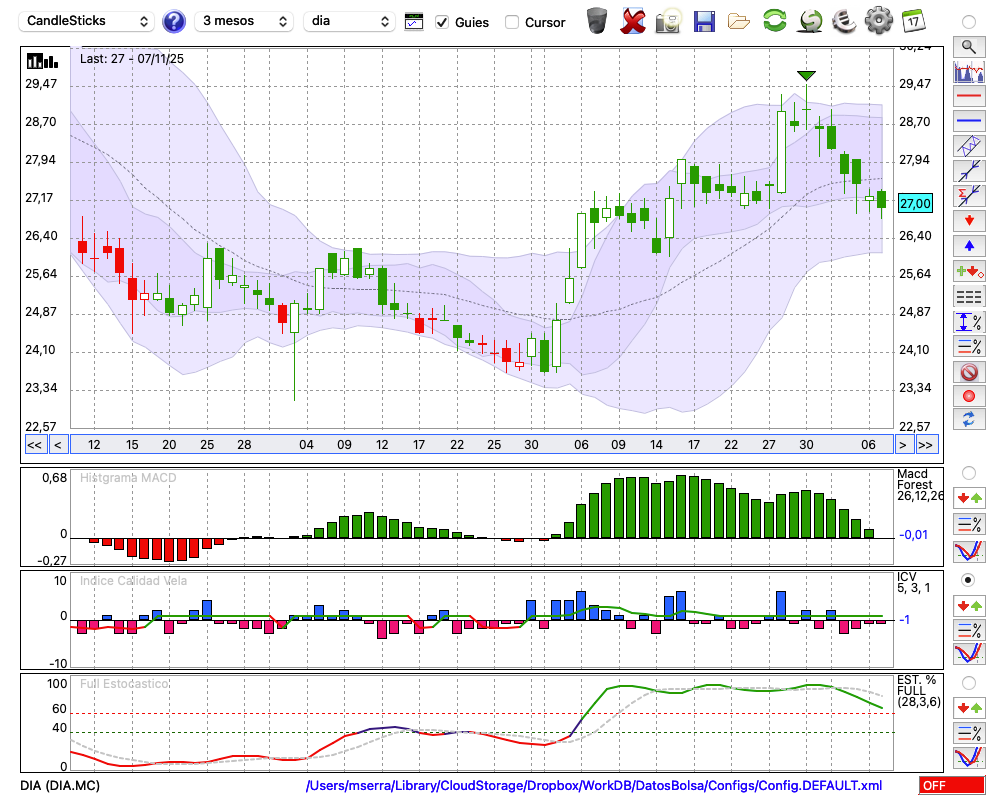The height and width of the screenshot is (800, 1000).
Task: Enable the Cursor checkbox
Action: pos(512,22)
